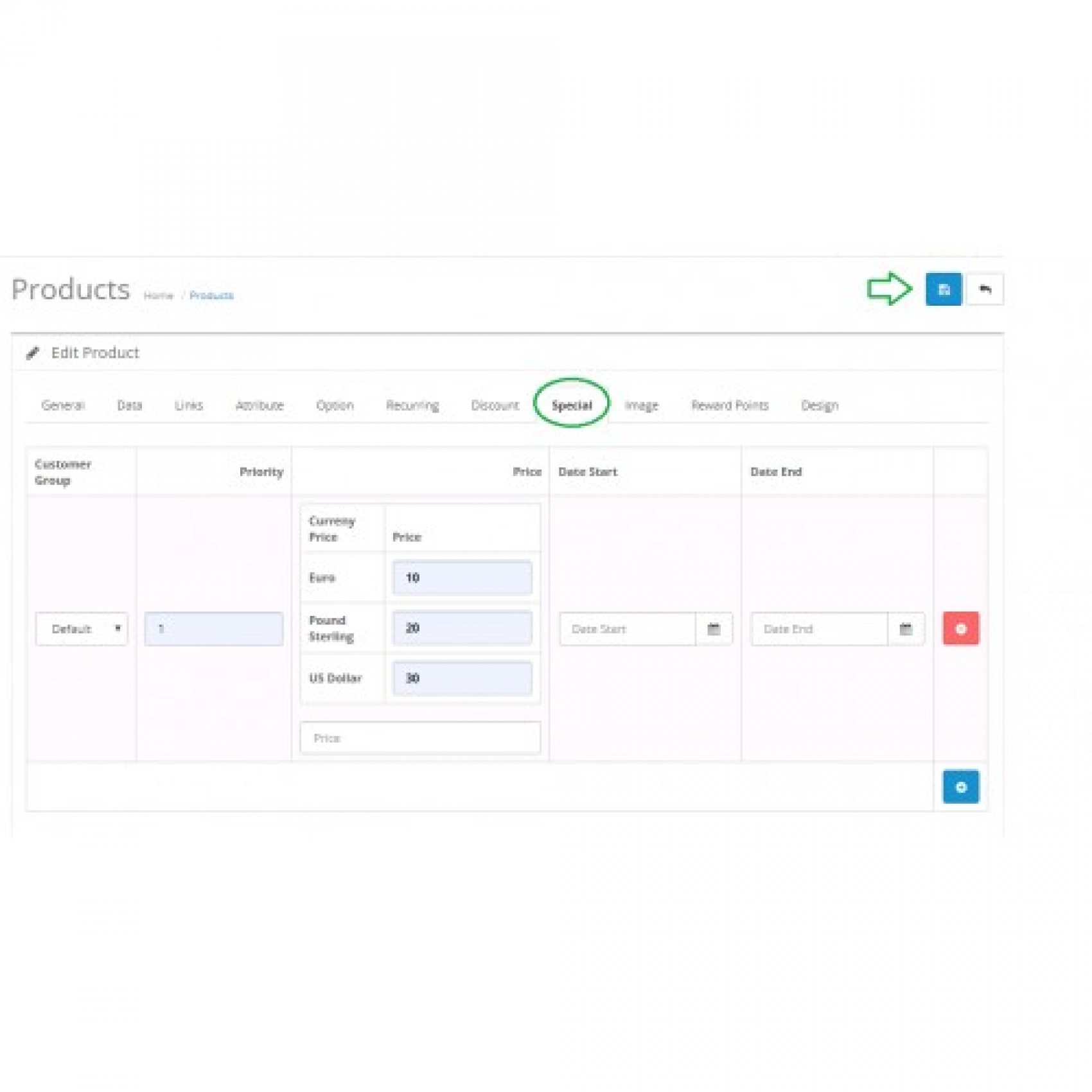Click the Cancel back-arrow icon
This screenshot has height=1092, width=1092.
click(984, 289)
